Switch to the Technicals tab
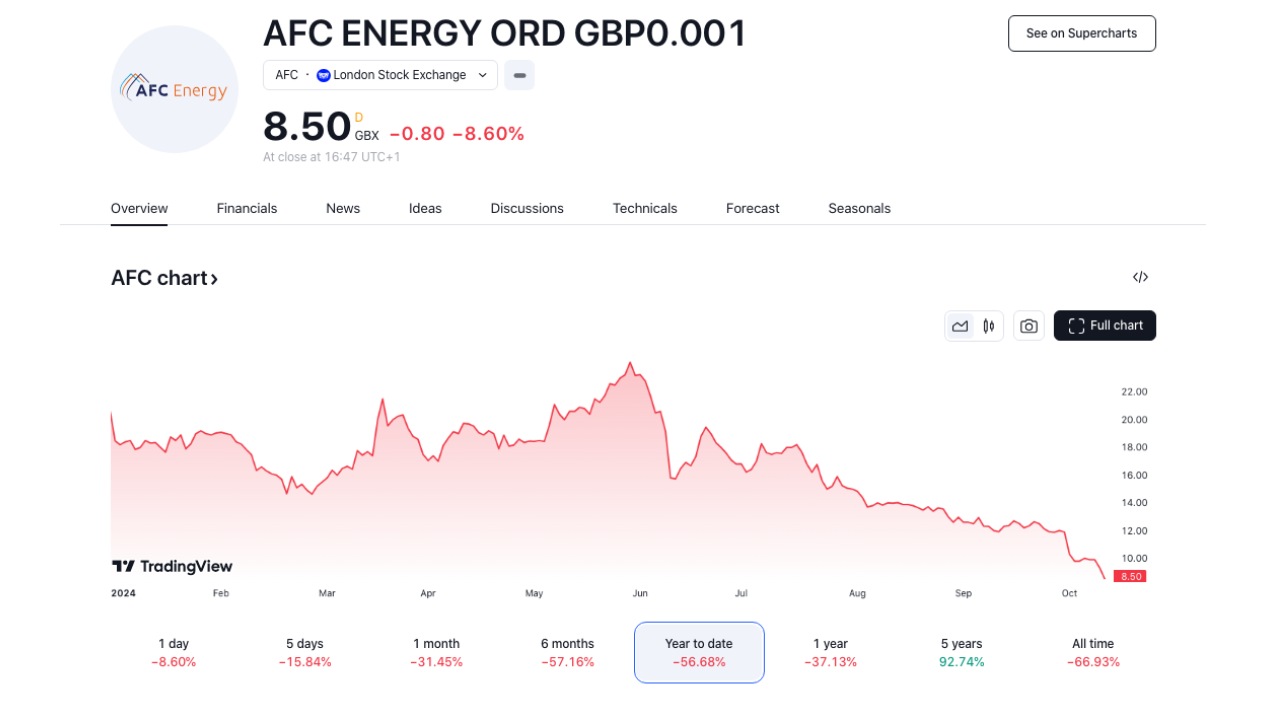The image size is (1280, 720). pos(645,209)
